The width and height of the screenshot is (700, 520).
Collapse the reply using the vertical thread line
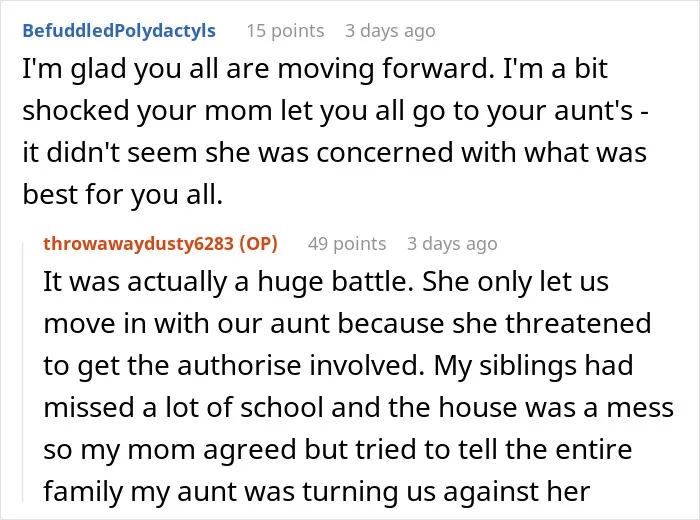[x=23, y=371]
